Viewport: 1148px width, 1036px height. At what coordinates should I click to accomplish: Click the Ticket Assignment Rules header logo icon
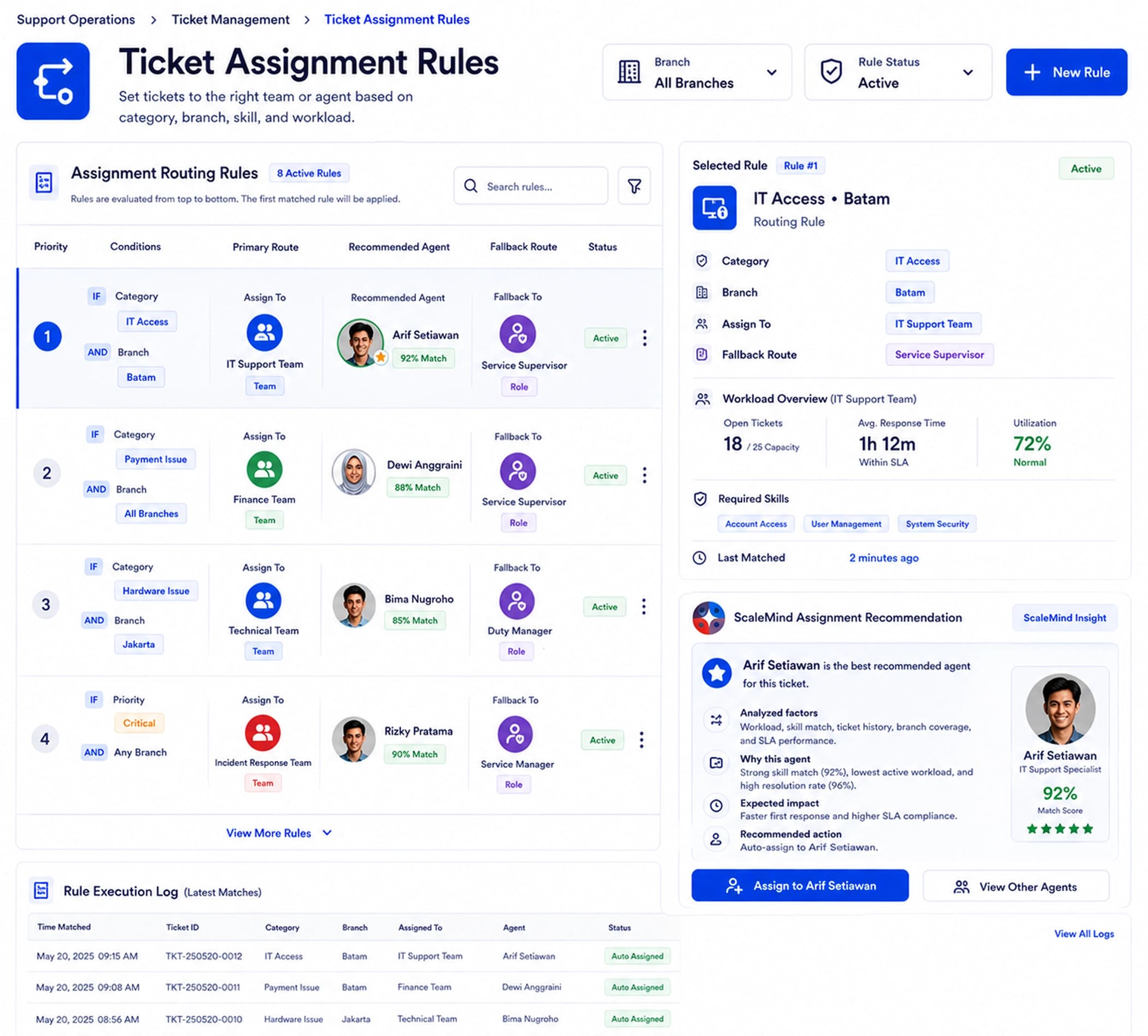[53, 81]
